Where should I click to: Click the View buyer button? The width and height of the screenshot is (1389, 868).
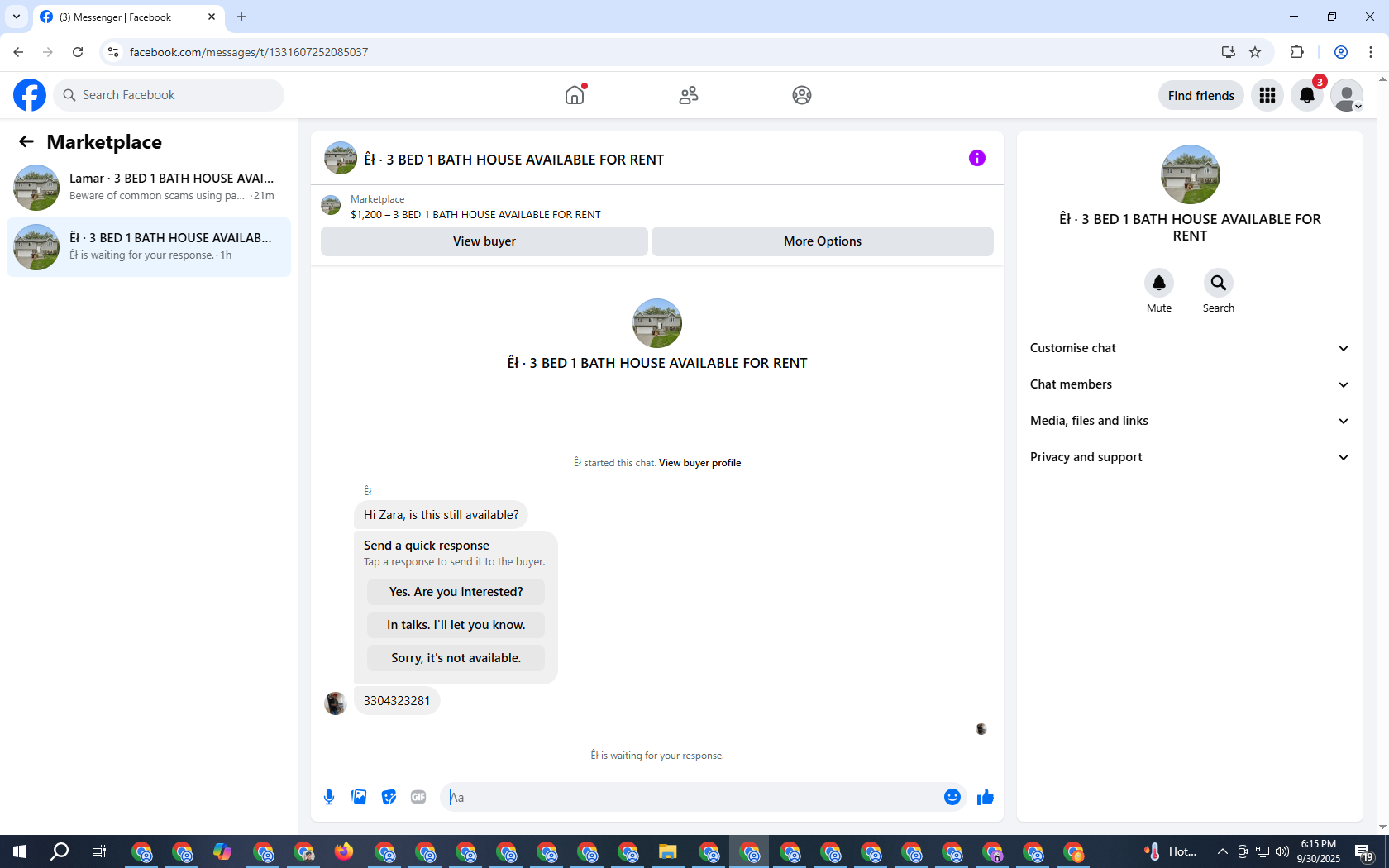(484, 241)
